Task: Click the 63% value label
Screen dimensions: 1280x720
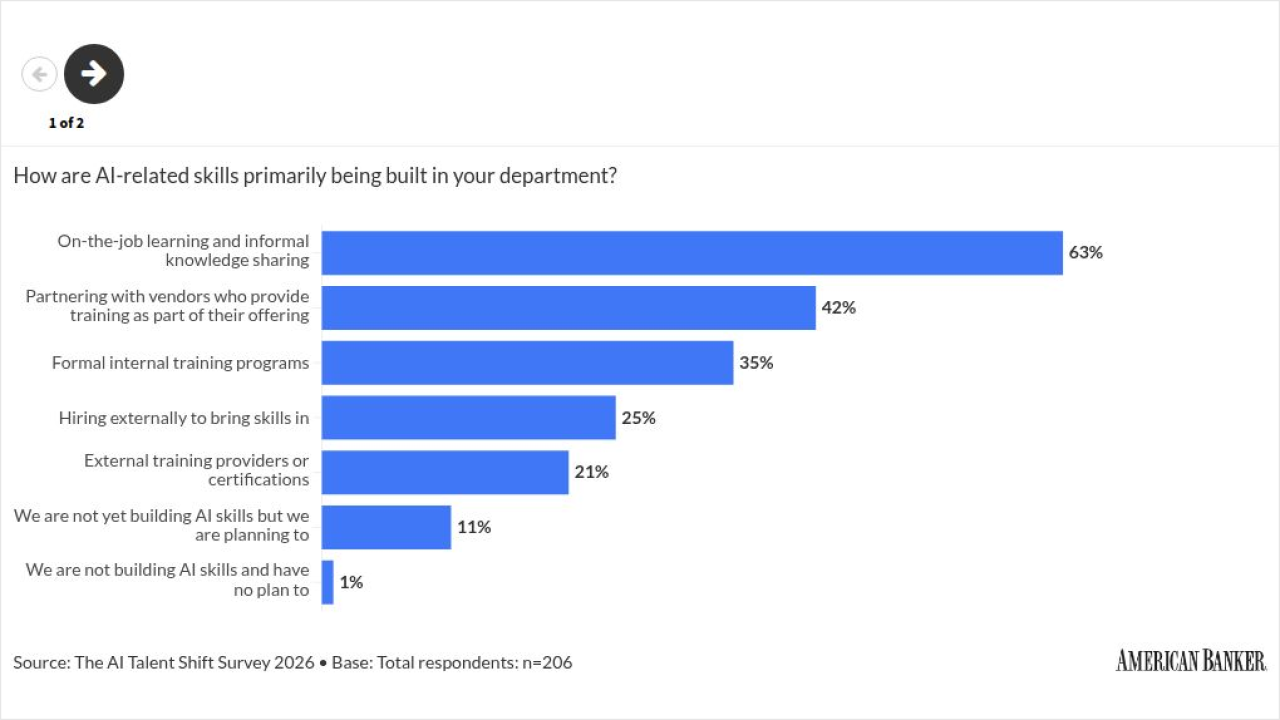Action: [x=1086, y=253]
